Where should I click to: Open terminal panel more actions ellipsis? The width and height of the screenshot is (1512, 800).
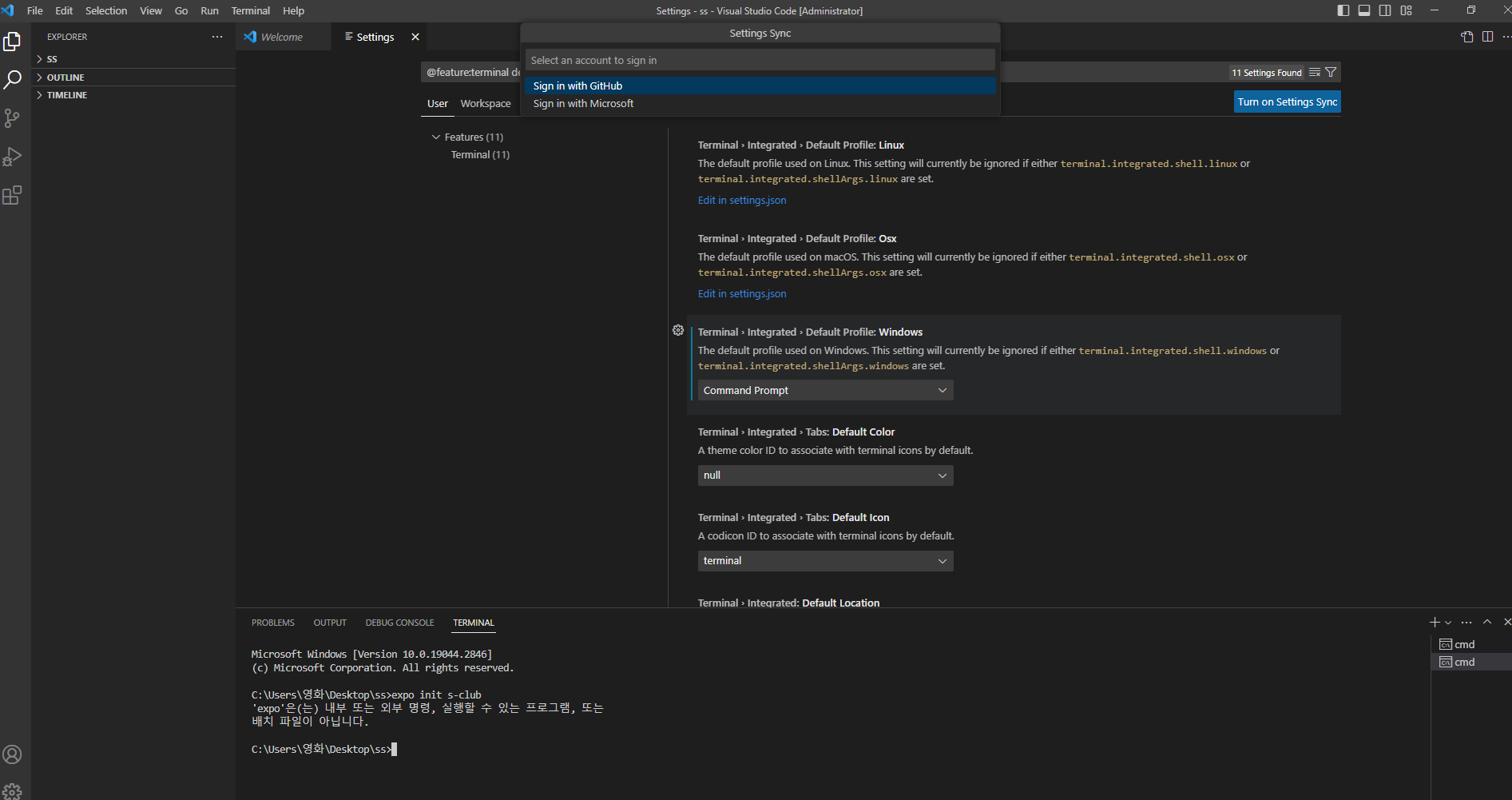point(1466,623)
